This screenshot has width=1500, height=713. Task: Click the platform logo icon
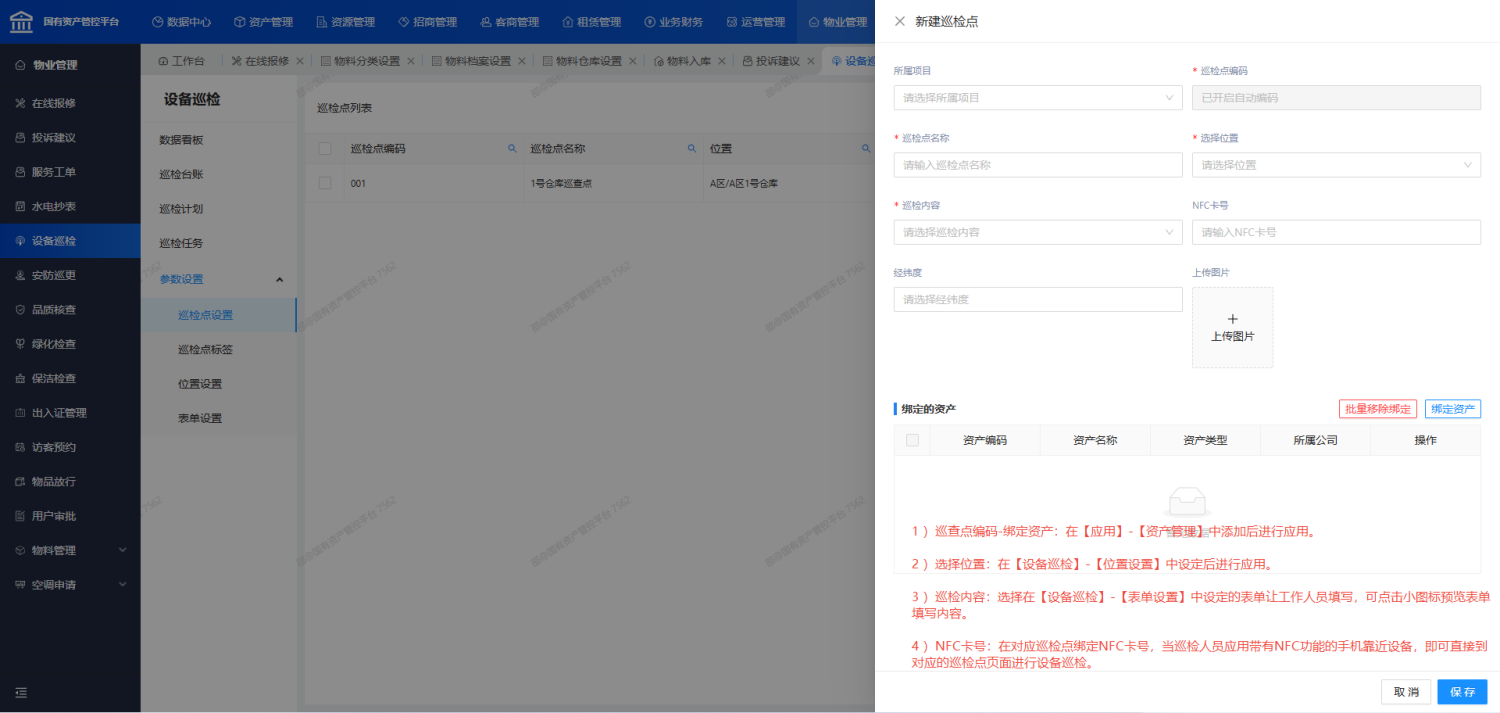click(21, 21)
